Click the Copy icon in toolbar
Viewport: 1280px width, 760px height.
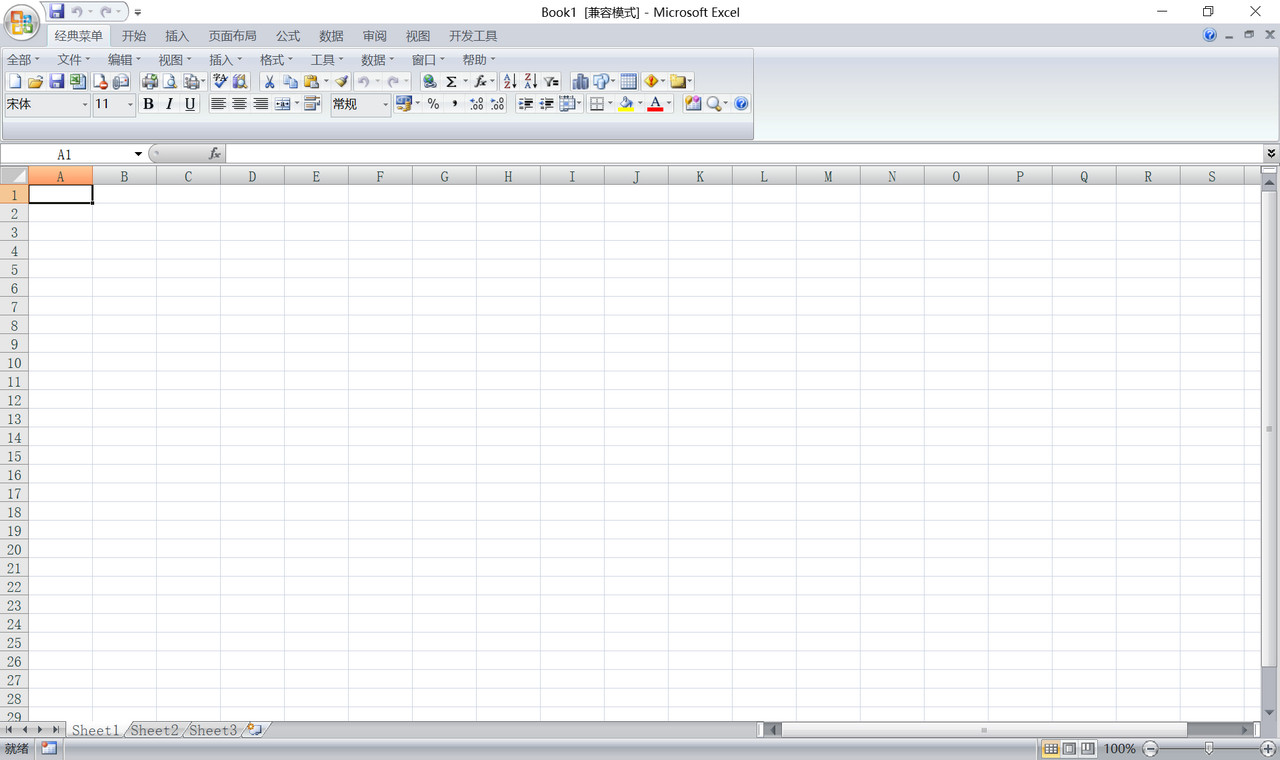(x=290, y=82)
